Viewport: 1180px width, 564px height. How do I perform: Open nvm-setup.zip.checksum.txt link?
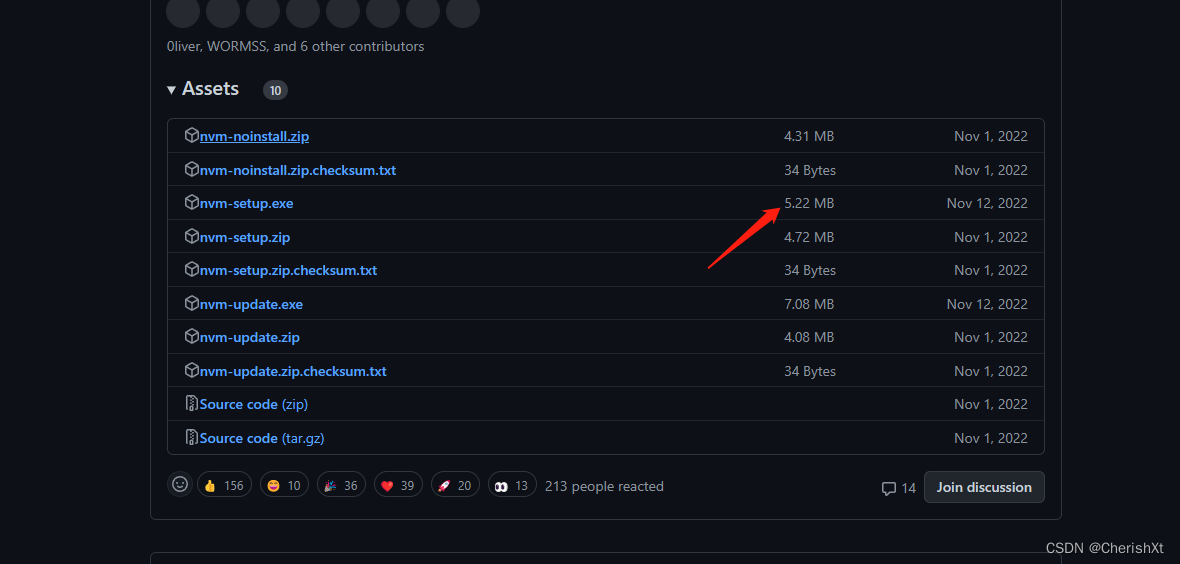point(289,270)
